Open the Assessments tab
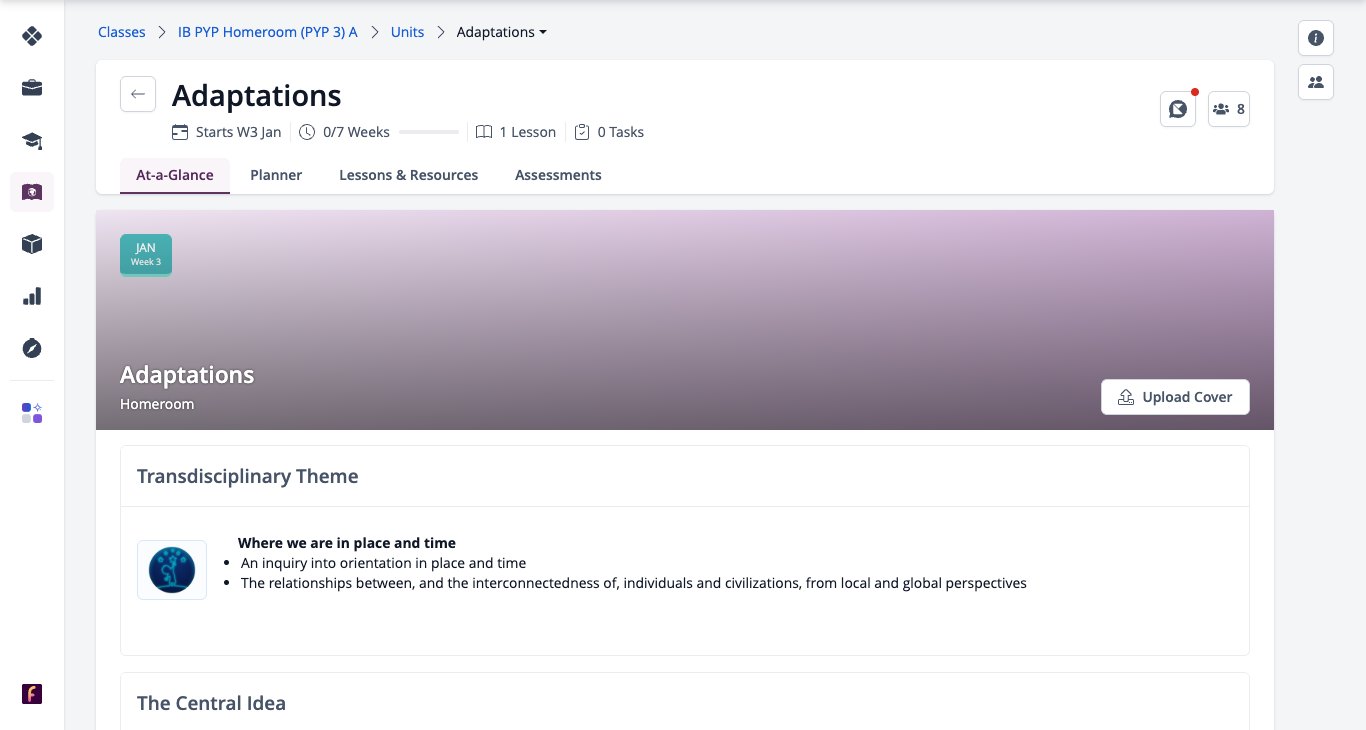The height and width of the screenshot is (730, 1366). 558,175
